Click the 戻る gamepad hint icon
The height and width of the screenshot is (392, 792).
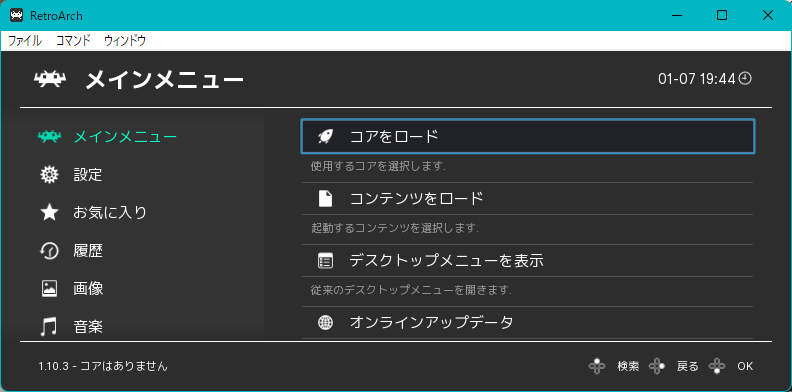[x=657, y=366]
